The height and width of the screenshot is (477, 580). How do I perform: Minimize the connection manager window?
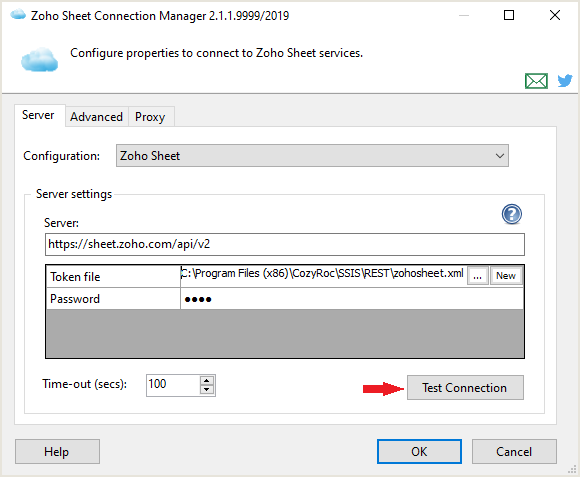click(x=464, y=15)
